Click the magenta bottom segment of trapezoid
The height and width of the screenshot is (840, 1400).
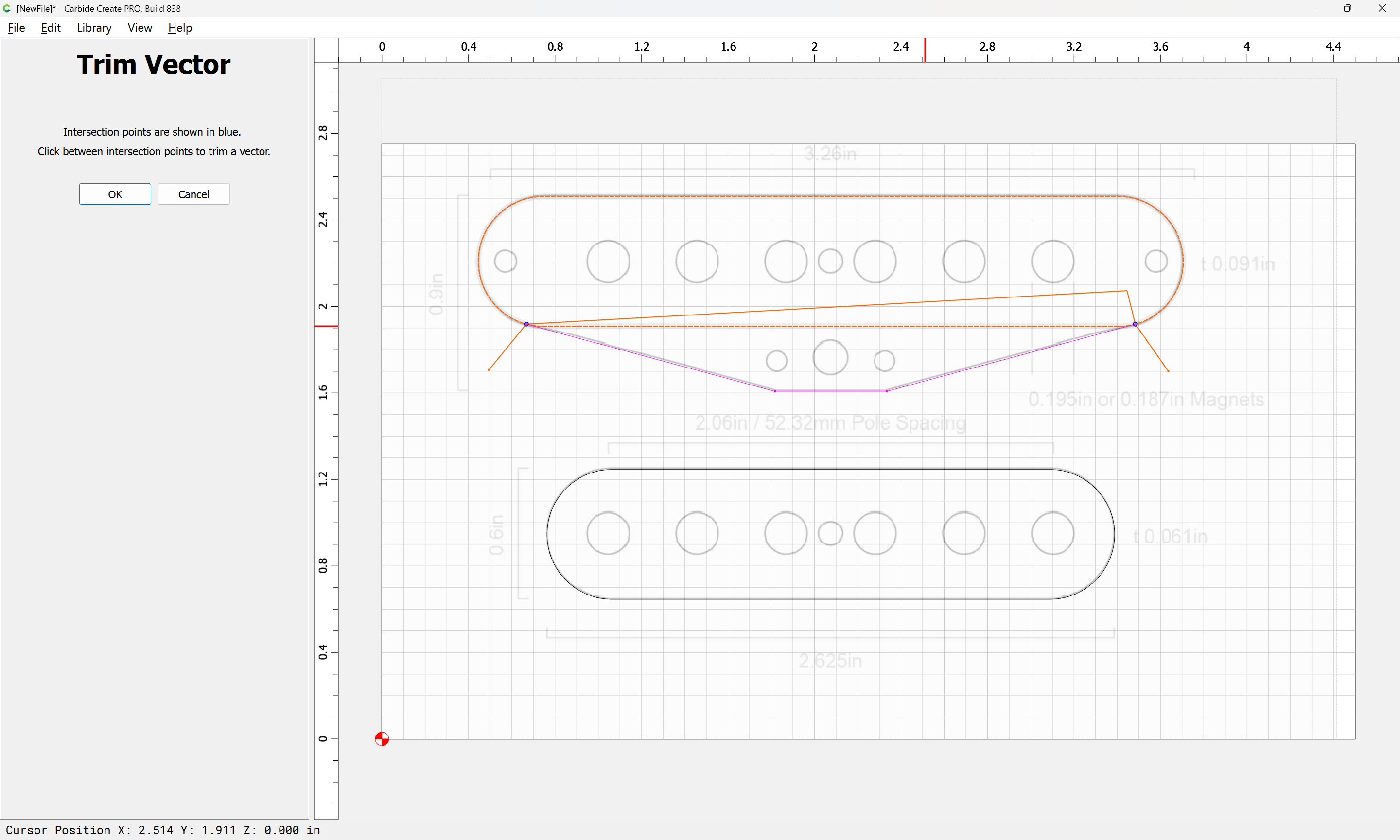pos(831,391)
